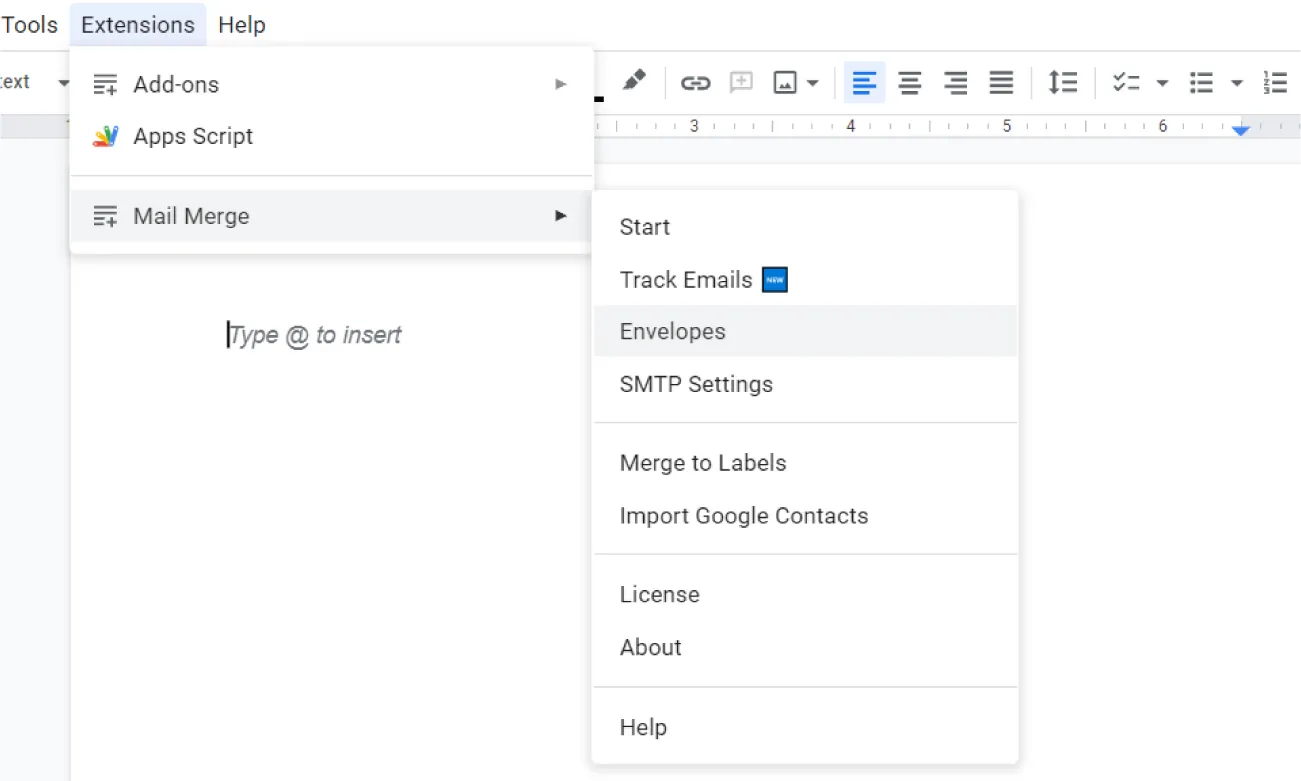
Task: Click the blue indent marker on ruler
Action: [x=1240, y=128]
